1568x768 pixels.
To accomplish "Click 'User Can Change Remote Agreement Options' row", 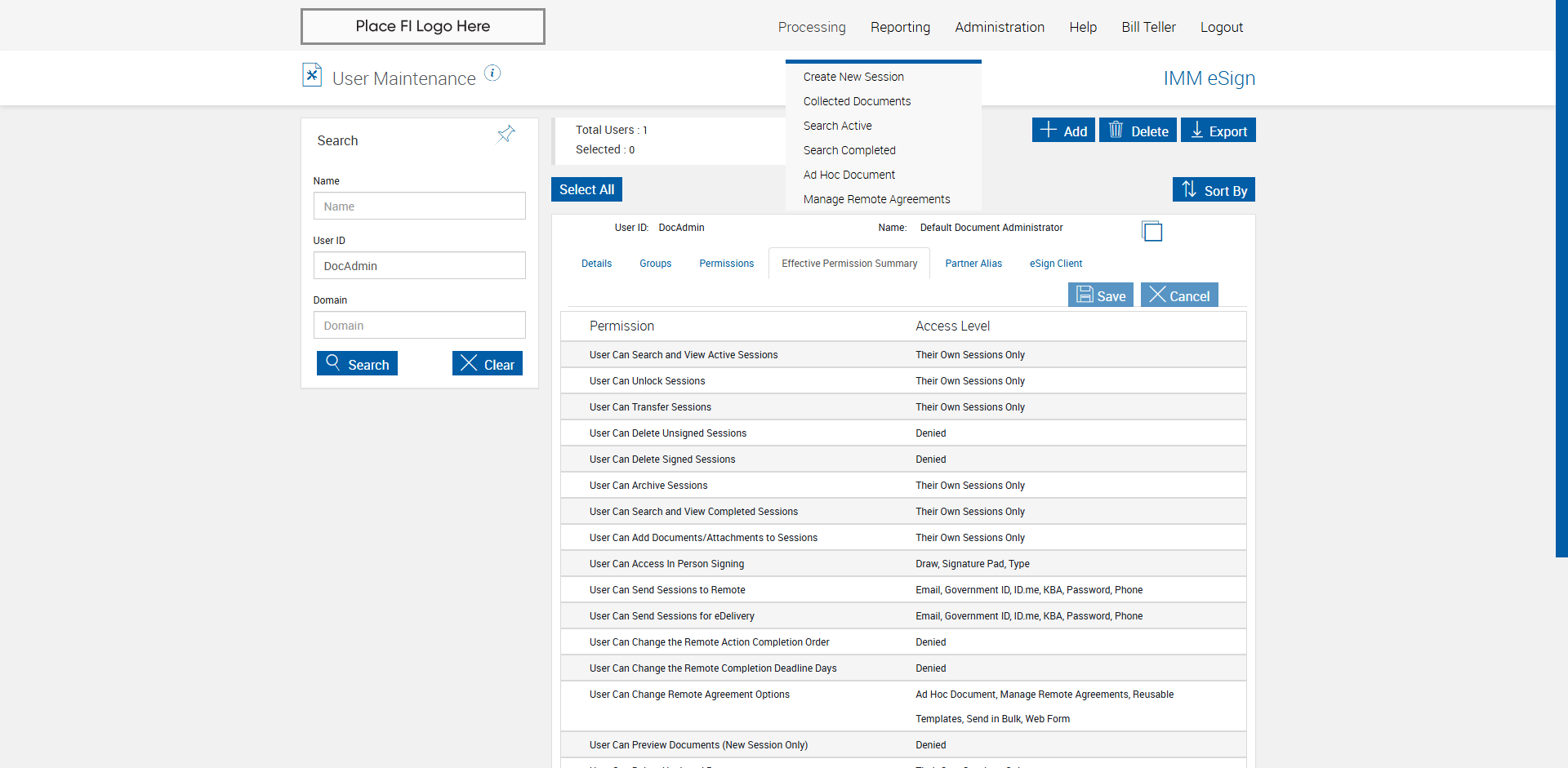I will pos(903,707).
